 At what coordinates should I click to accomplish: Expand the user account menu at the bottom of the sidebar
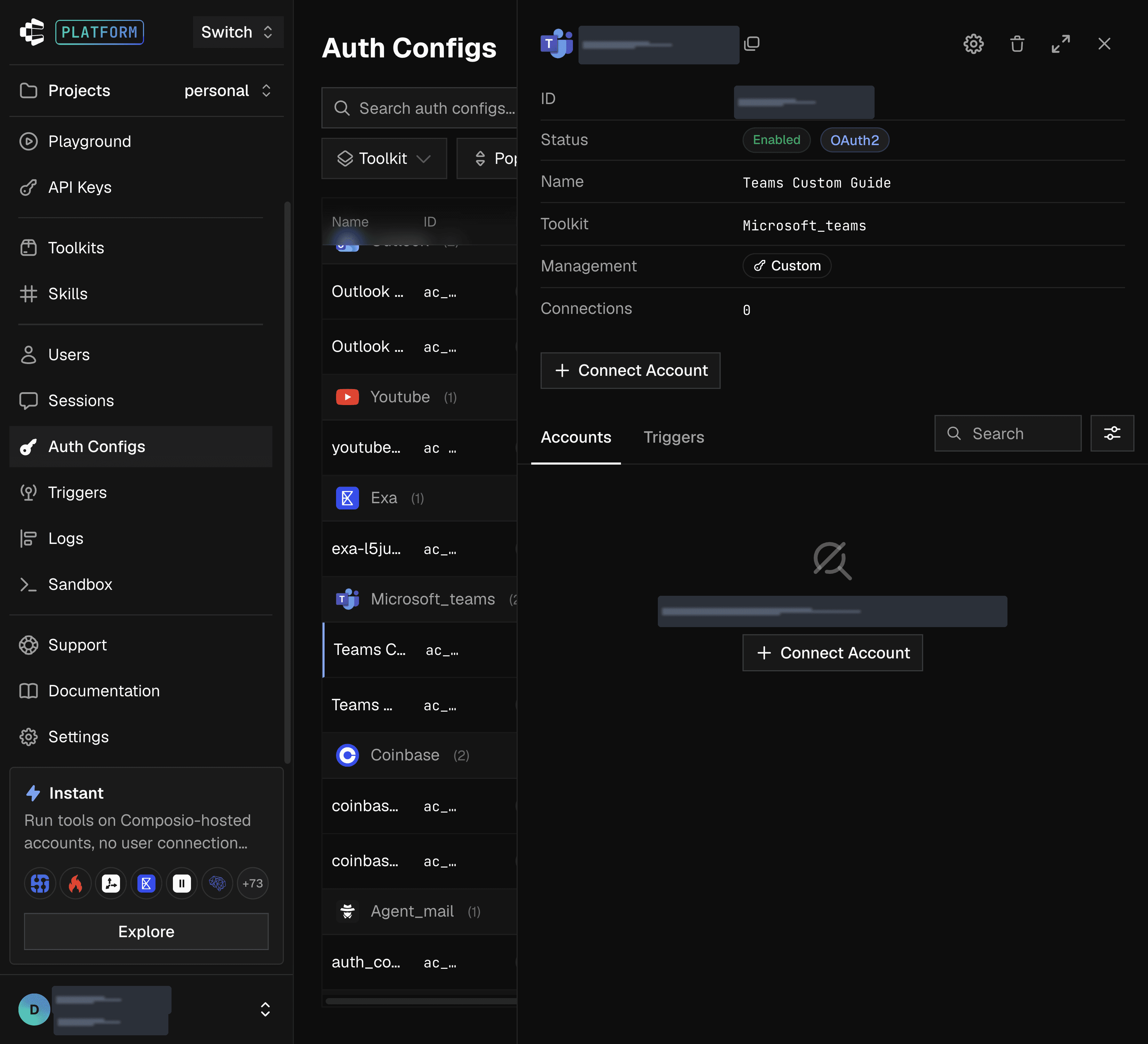coord(265,1009)
